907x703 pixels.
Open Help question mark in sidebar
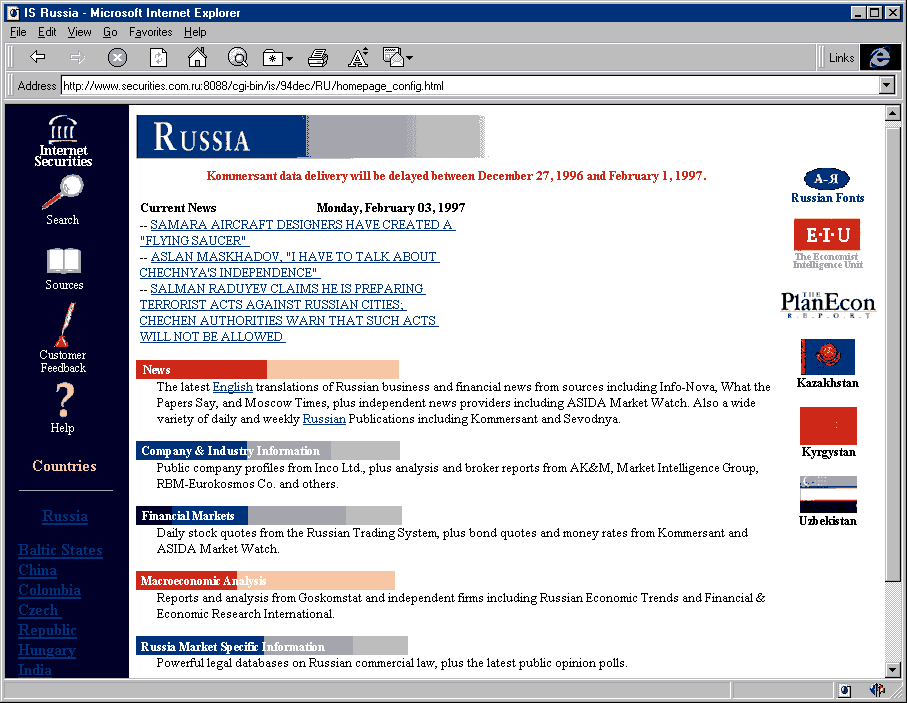click(x=62, y=400)
